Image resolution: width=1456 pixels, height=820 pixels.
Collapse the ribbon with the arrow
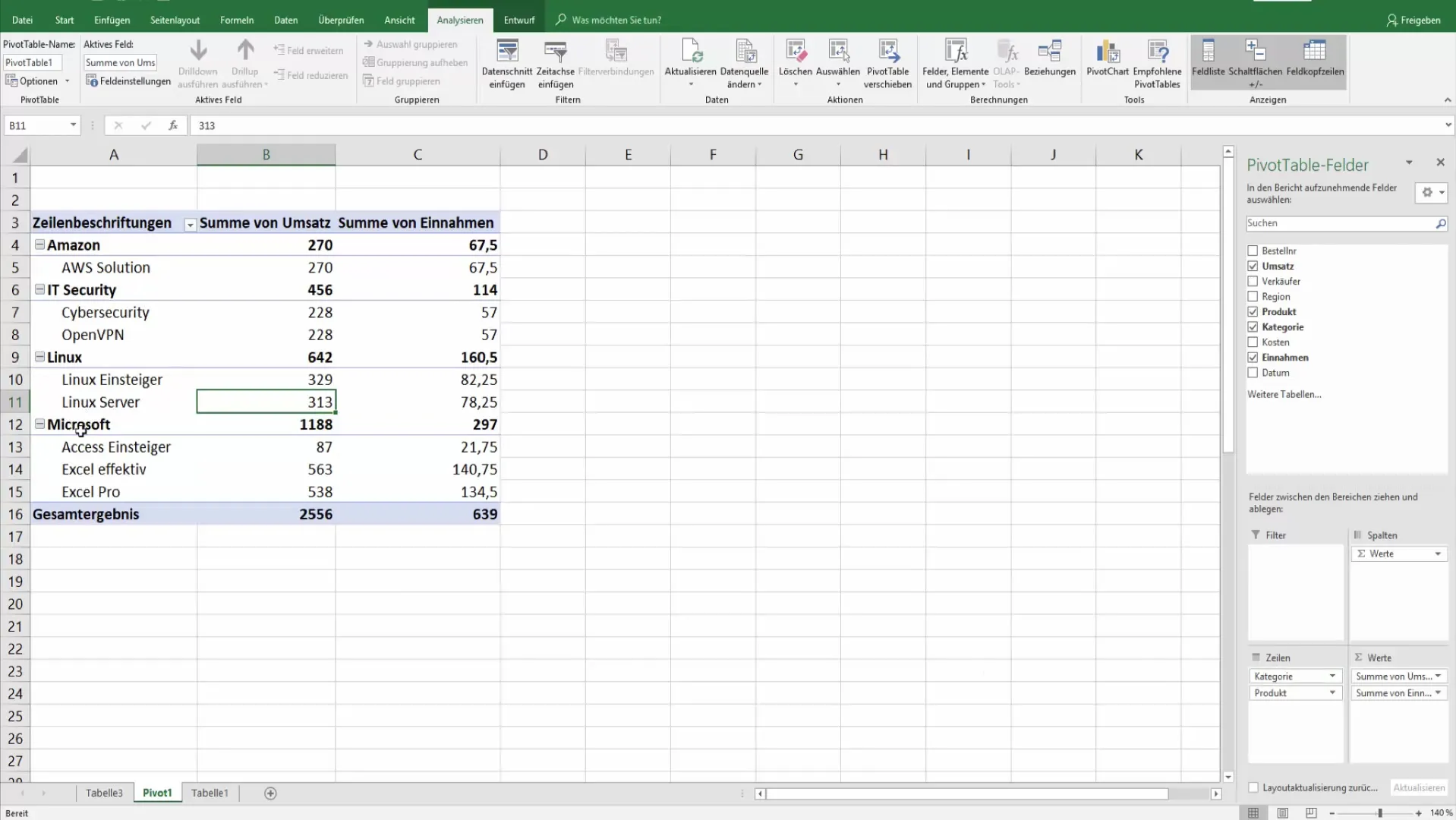(x=1447, y=100)
